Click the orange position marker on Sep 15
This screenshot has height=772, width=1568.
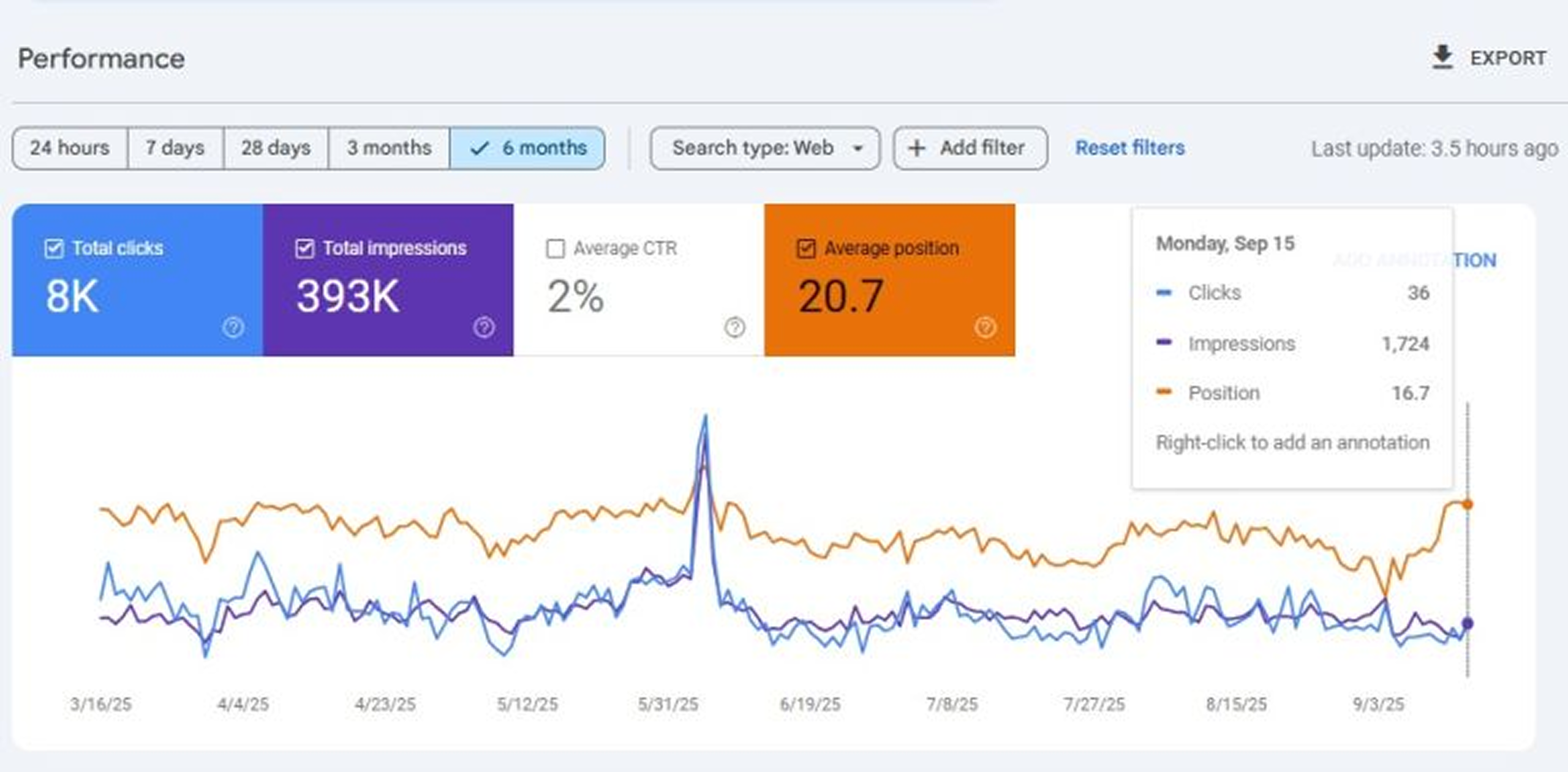click(1467, 504)
